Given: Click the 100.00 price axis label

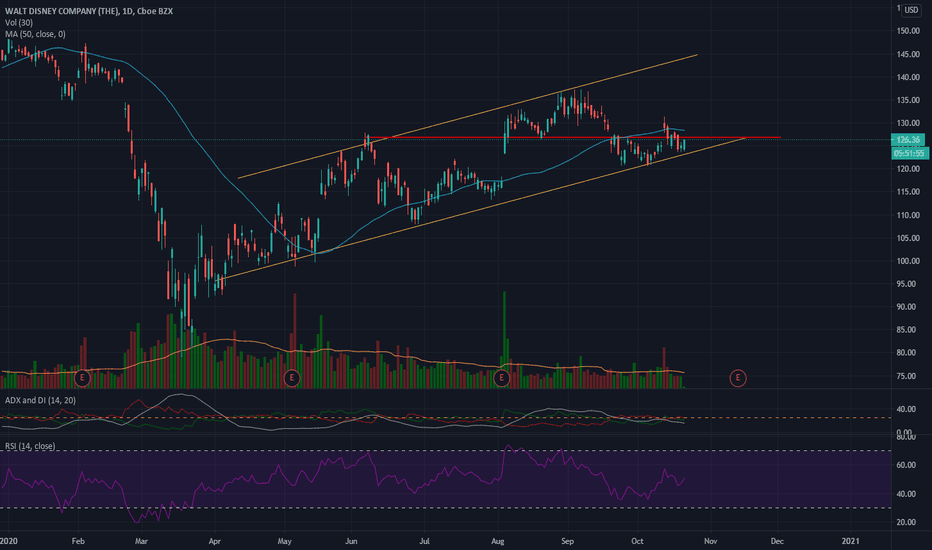Looking at the screenshot, I should (x=908, y=261).
